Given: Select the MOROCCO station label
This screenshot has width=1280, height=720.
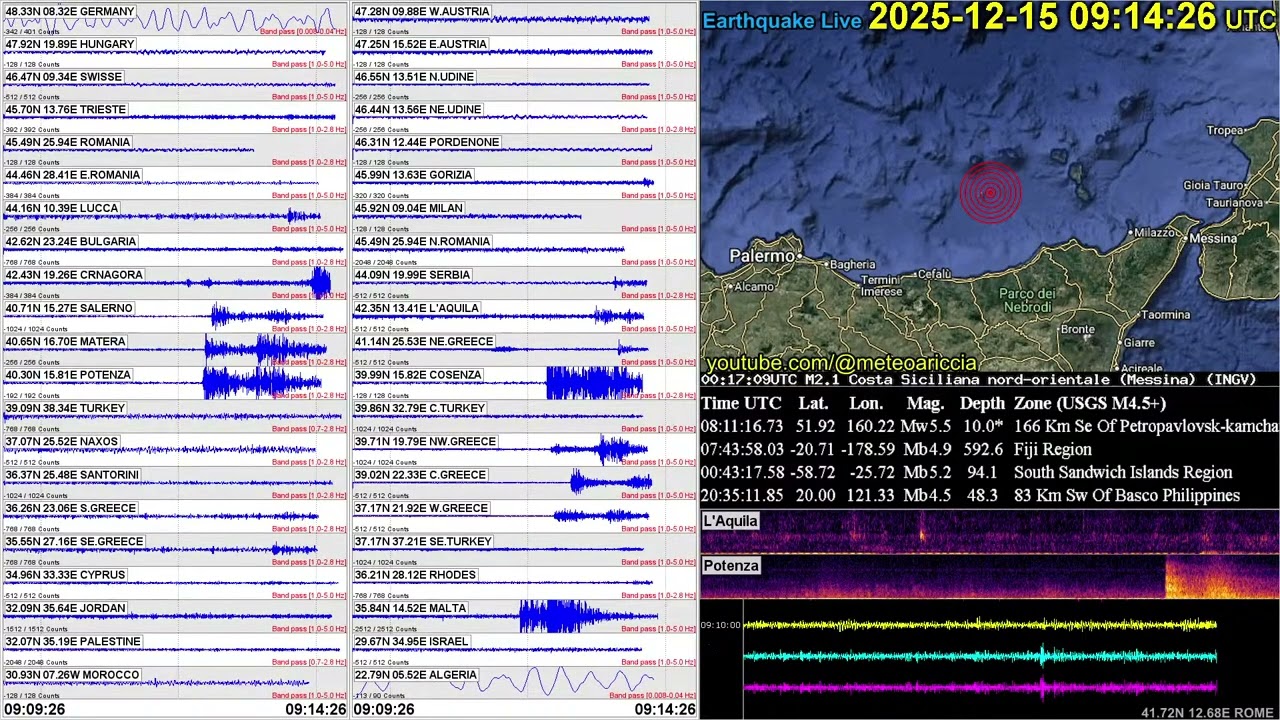Looking at the screenshot, I should pyautogui.click(x=72, y=676).
